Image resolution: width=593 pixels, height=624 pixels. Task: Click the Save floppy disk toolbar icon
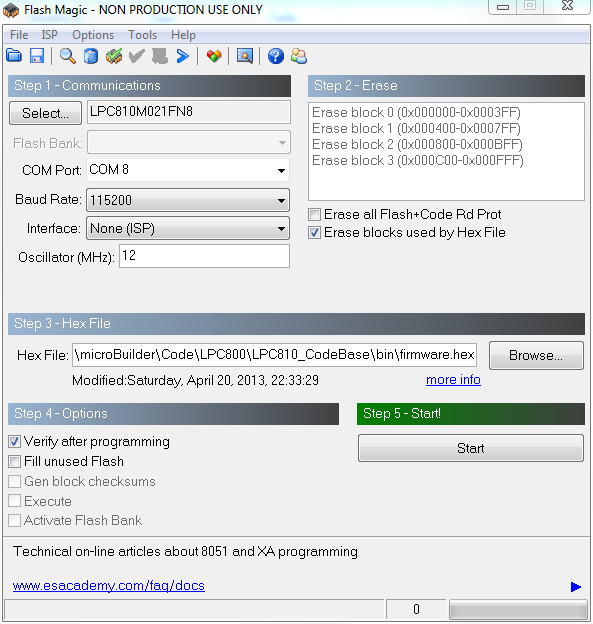pyautogui.click(x=37, y=56)
